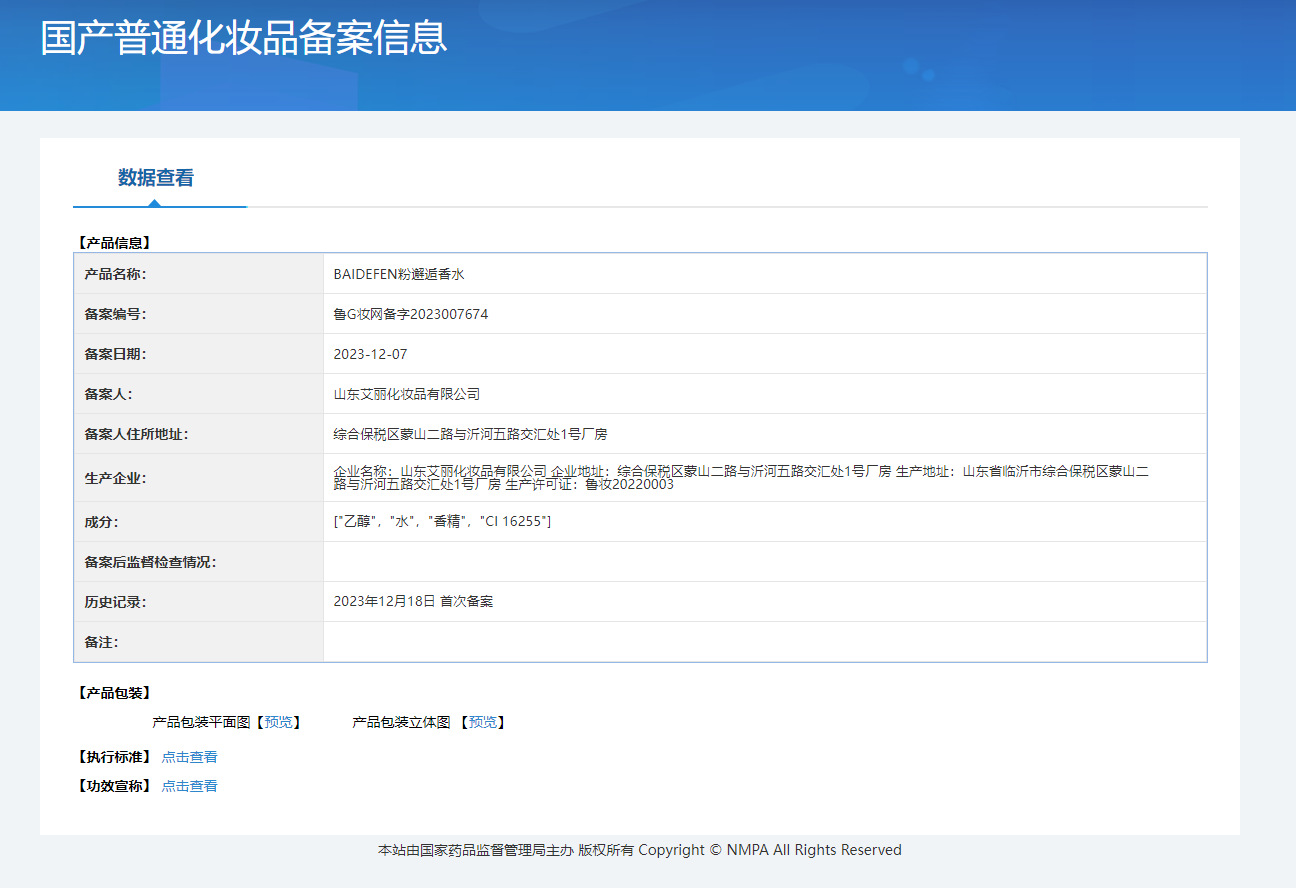The image size is (1296, 888).
Task: Click the 备案日期 row label
Action: coord(116,354)
